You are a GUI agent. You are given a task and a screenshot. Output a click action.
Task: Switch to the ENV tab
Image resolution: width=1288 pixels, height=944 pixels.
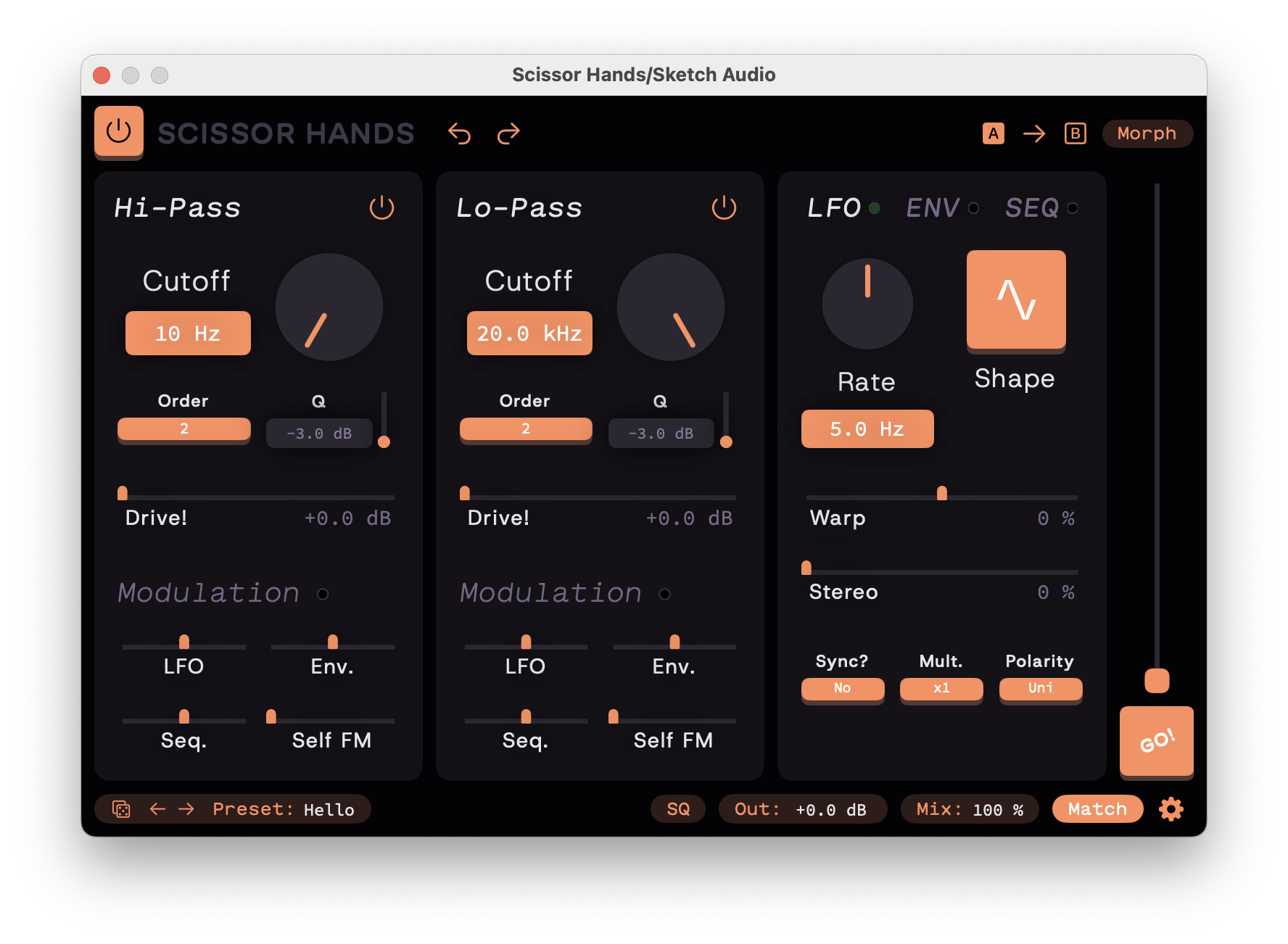(933, 208)
